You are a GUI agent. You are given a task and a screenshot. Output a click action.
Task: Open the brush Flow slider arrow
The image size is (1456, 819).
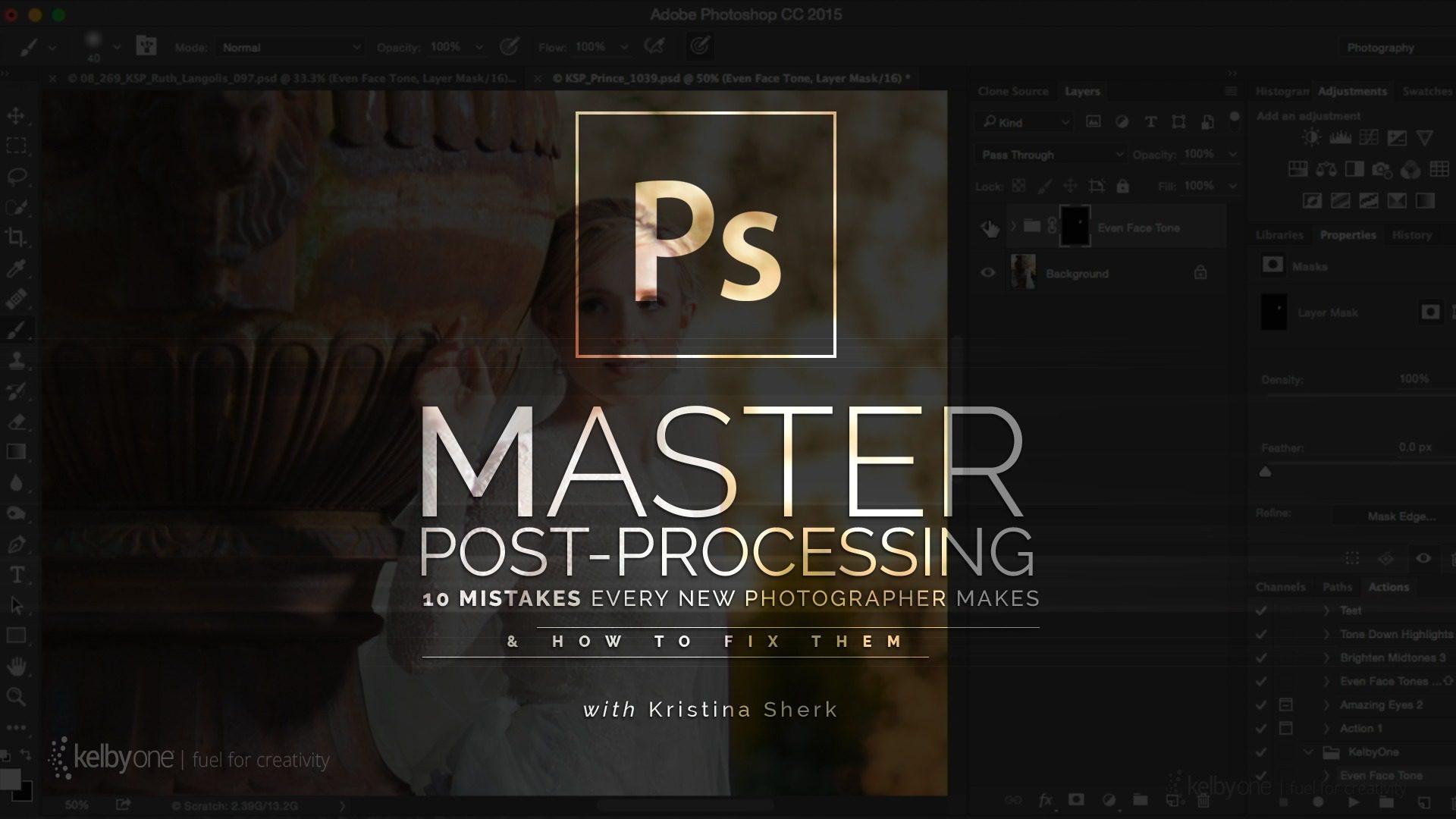pyautogui.click(x=623, y=47)
